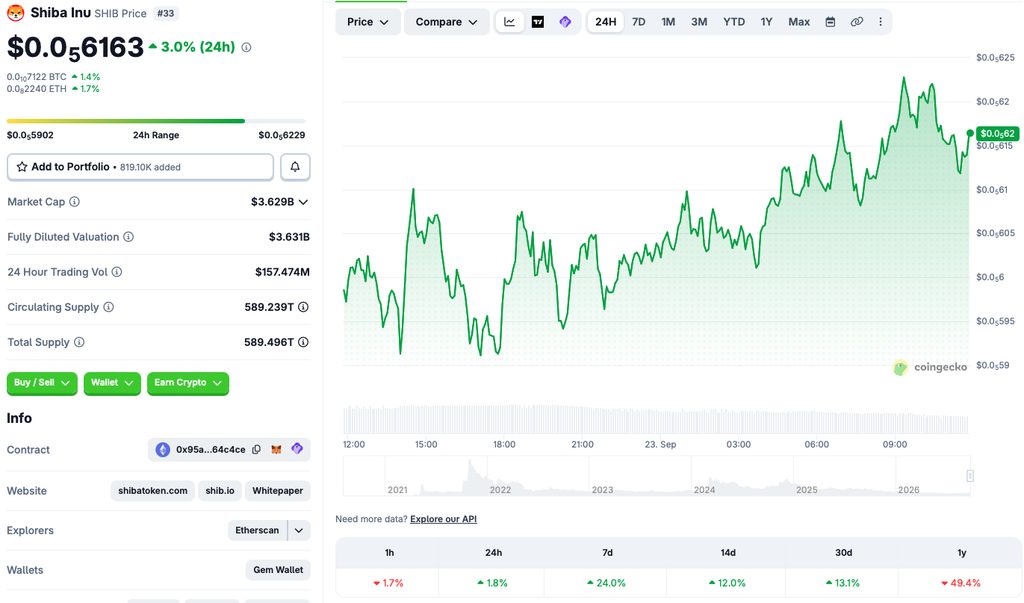Viewport: 1024px width, 603px height.
Task: Click the #33 rank badge
Action: [x=166, y=13]
